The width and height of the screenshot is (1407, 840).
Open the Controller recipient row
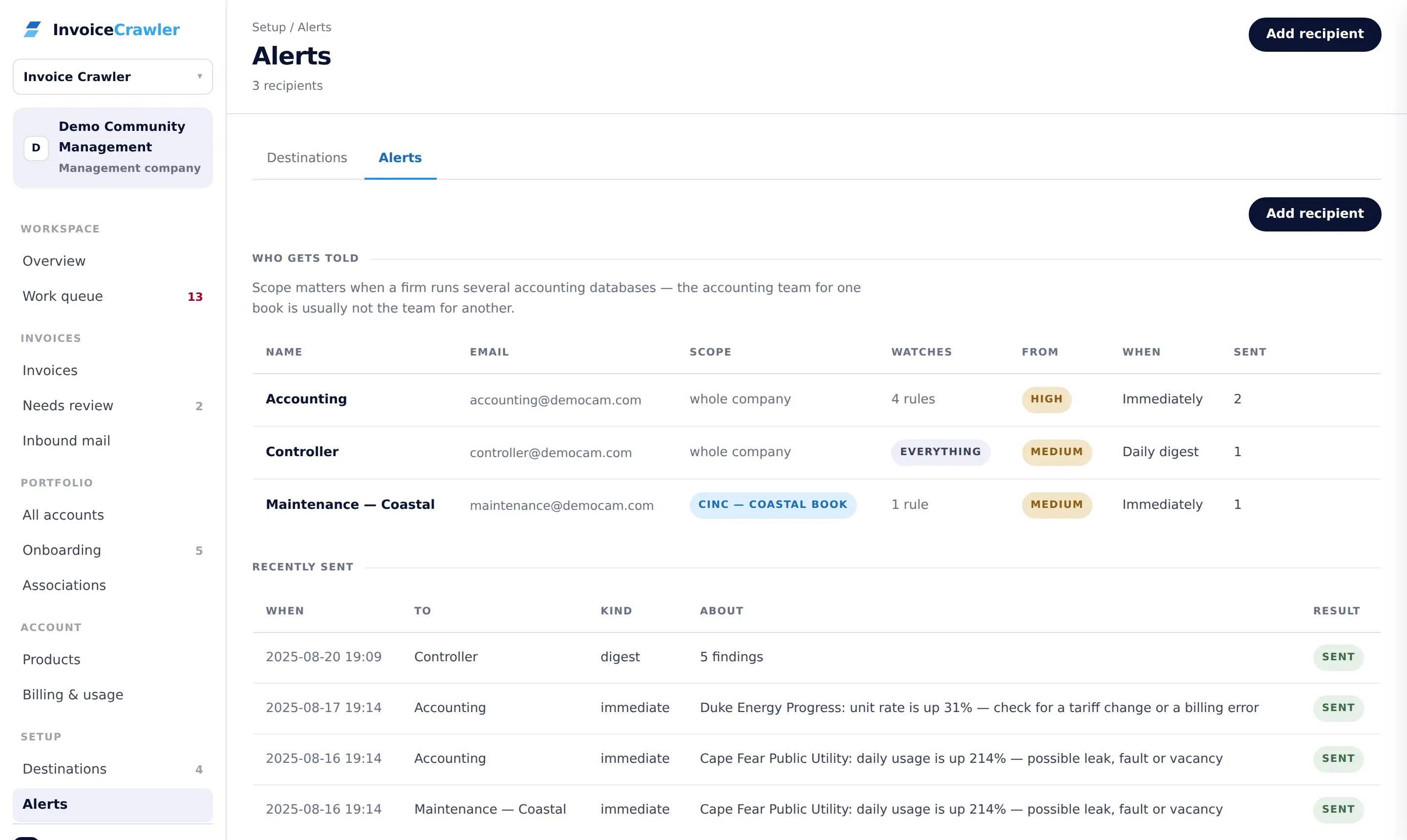(816, 452)
